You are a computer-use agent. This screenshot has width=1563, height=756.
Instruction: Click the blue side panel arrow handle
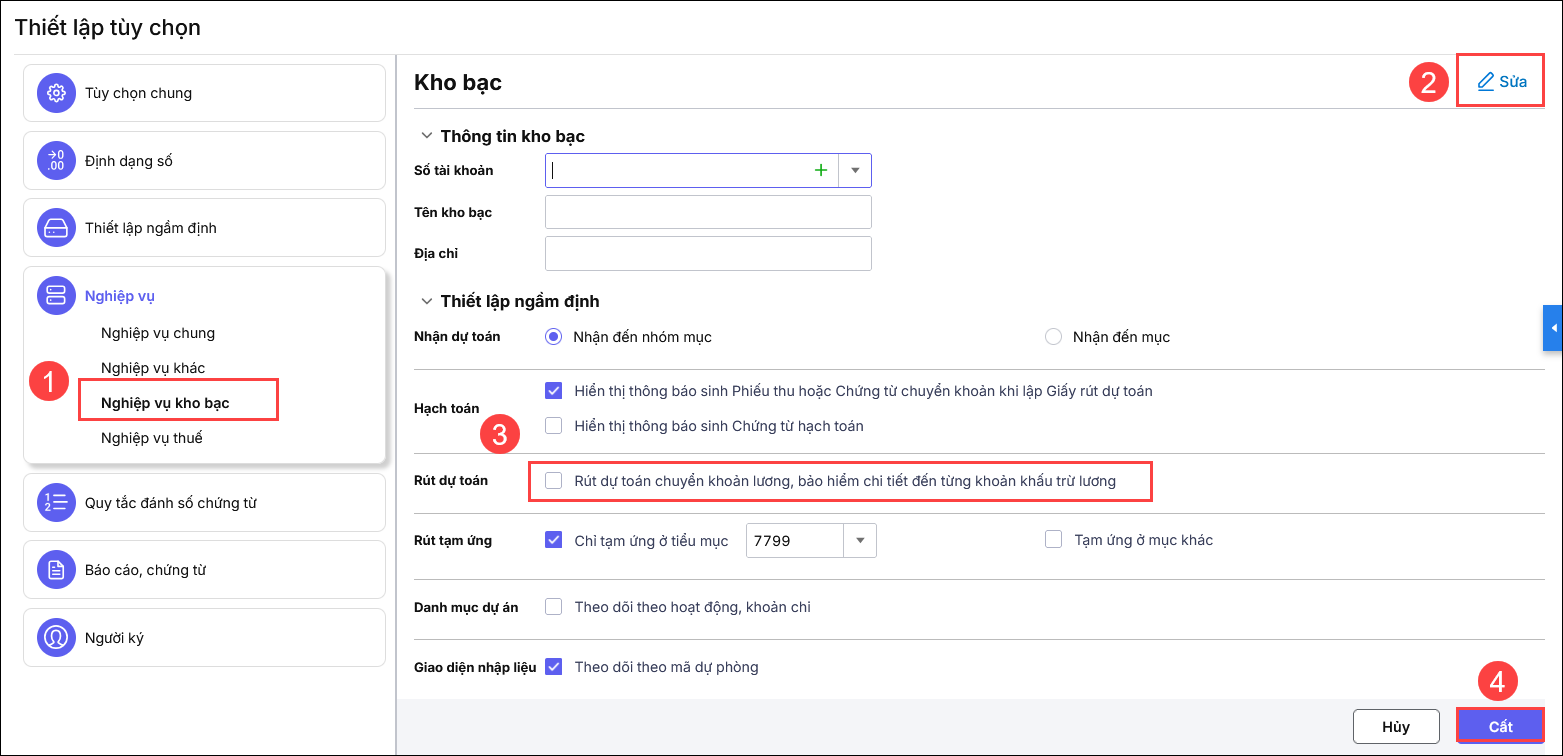pyautogui.click(x=1553, y=328)
